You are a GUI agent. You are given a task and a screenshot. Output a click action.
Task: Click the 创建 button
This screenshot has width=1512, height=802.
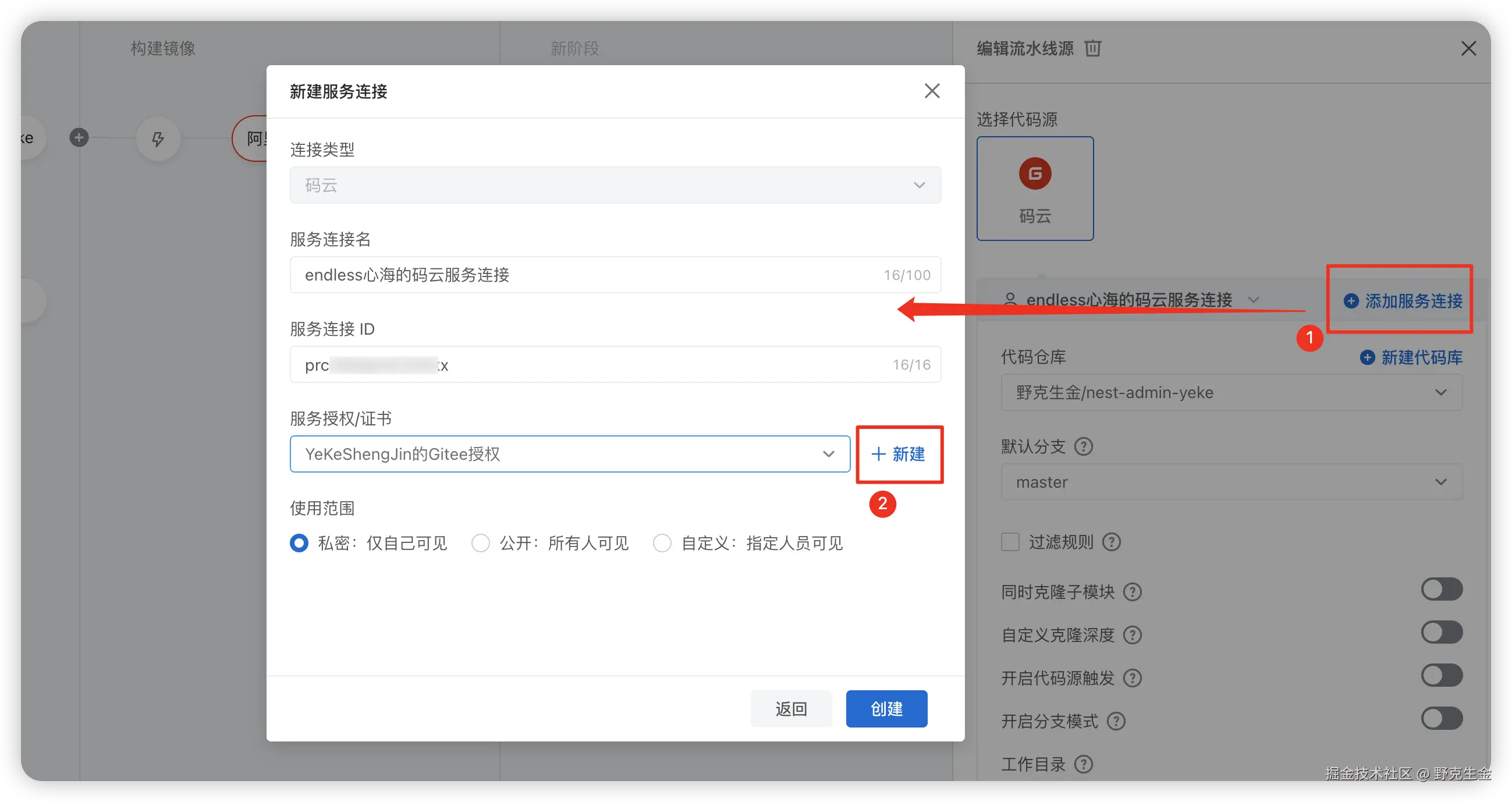coord(886,709)
